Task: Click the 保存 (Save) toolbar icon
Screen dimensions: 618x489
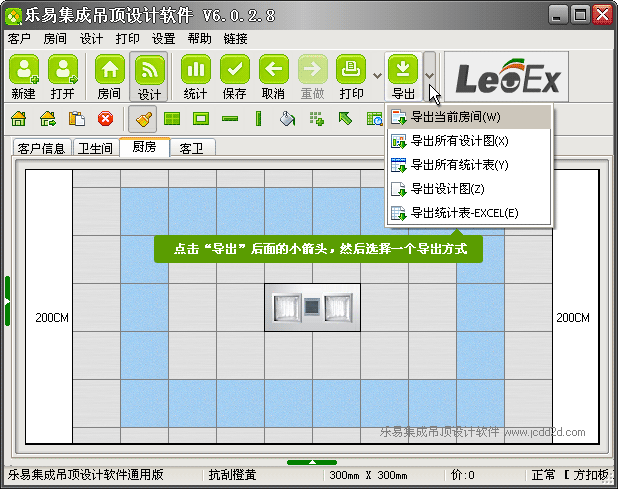Action: coord(234,69)
